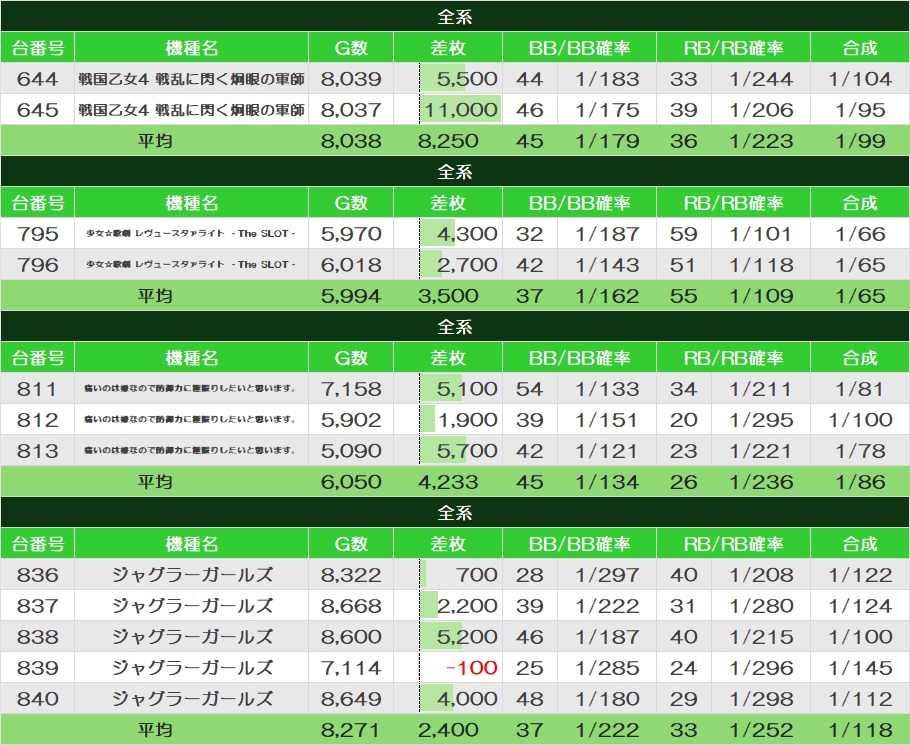This screenshot has height=745, width=910.
Task: Click RB確率 value 1/206
Action: (x=761, y=110)
